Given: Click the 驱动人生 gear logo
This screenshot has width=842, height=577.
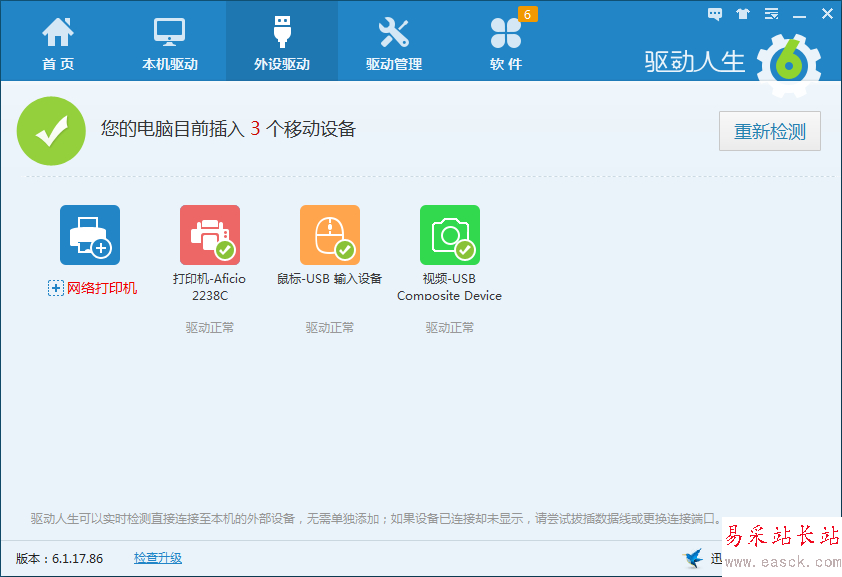Looking at the screenshot, I should (x=788, y=64).
